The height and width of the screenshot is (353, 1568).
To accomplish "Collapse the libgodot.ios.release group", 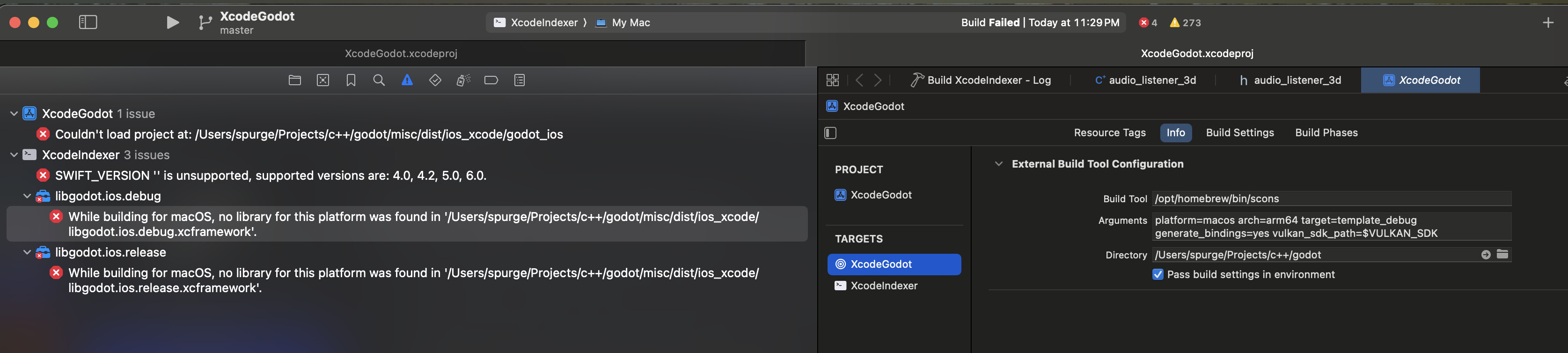I will 27,253.
